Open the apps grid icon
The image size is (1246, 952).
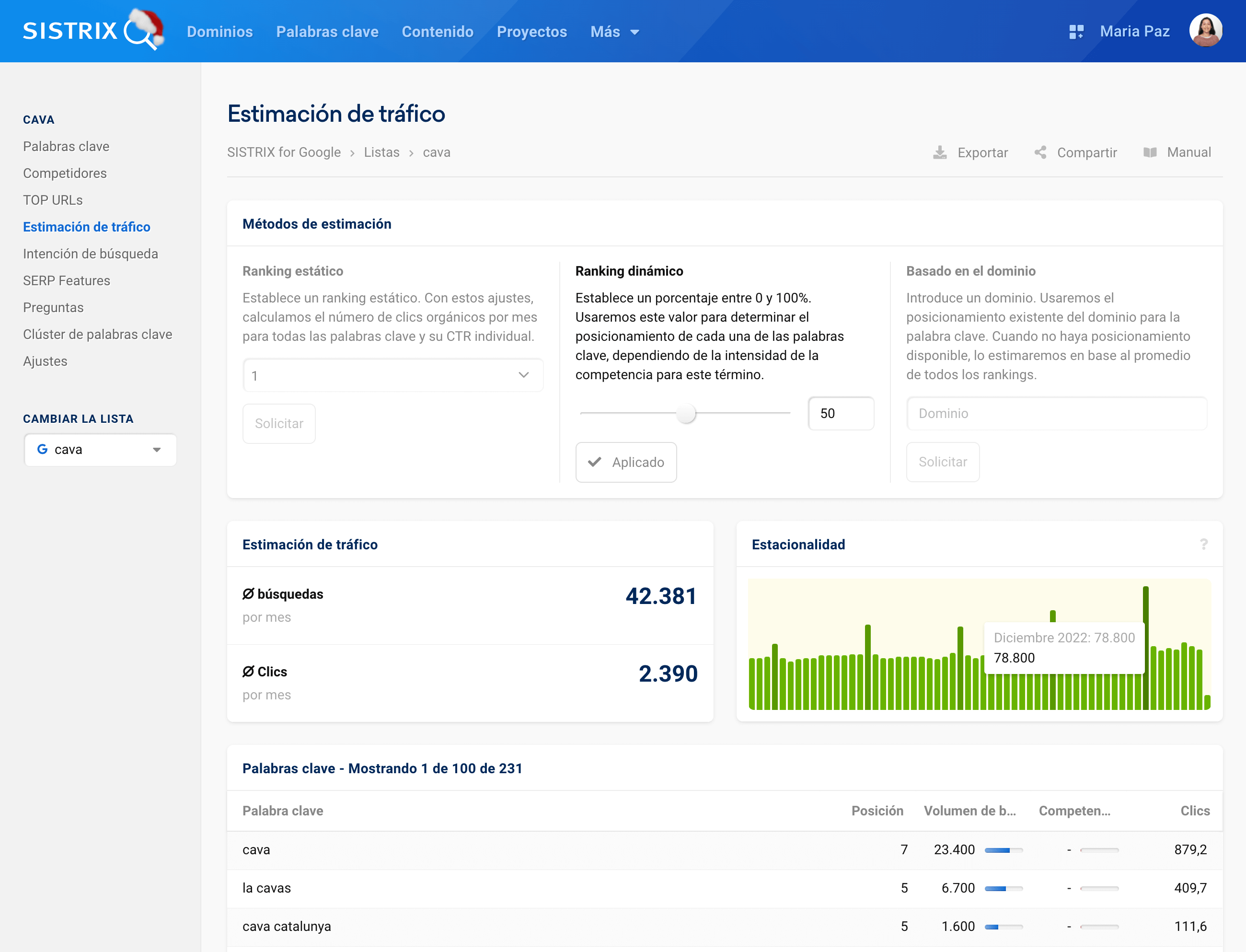point(1076,32)
